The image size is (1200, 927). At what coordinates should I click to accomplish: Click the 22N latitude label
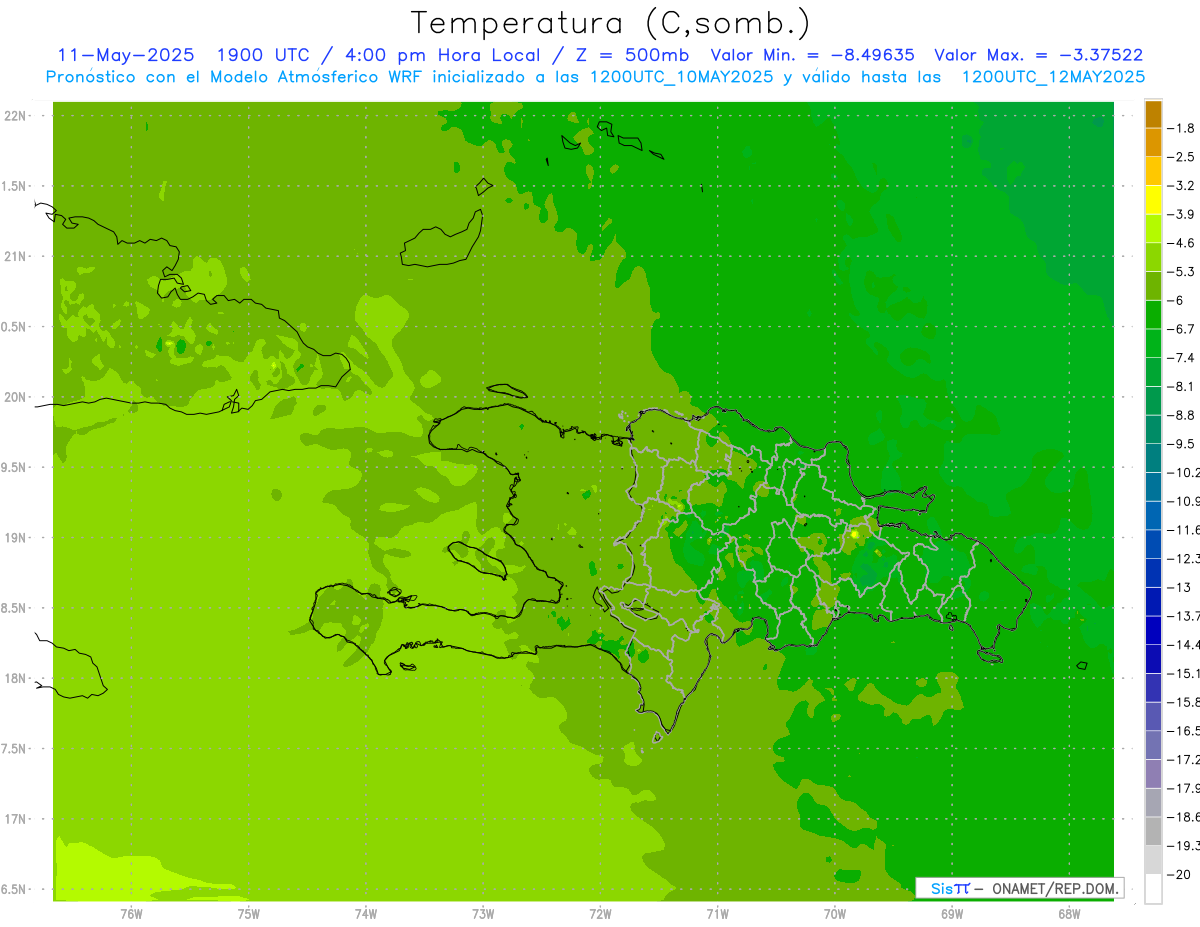tap(15, 116)
